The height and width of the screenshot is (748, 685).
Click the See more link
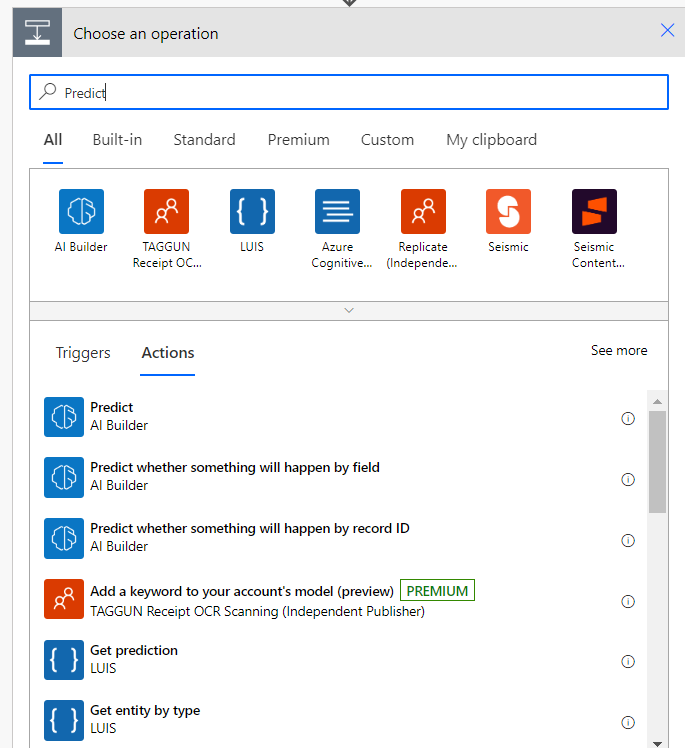tap(619, 351)
